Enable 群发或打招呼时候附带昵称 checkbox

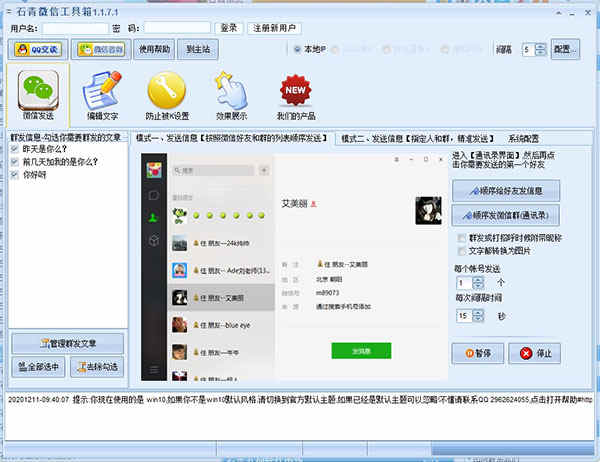[x=460, y=238]
